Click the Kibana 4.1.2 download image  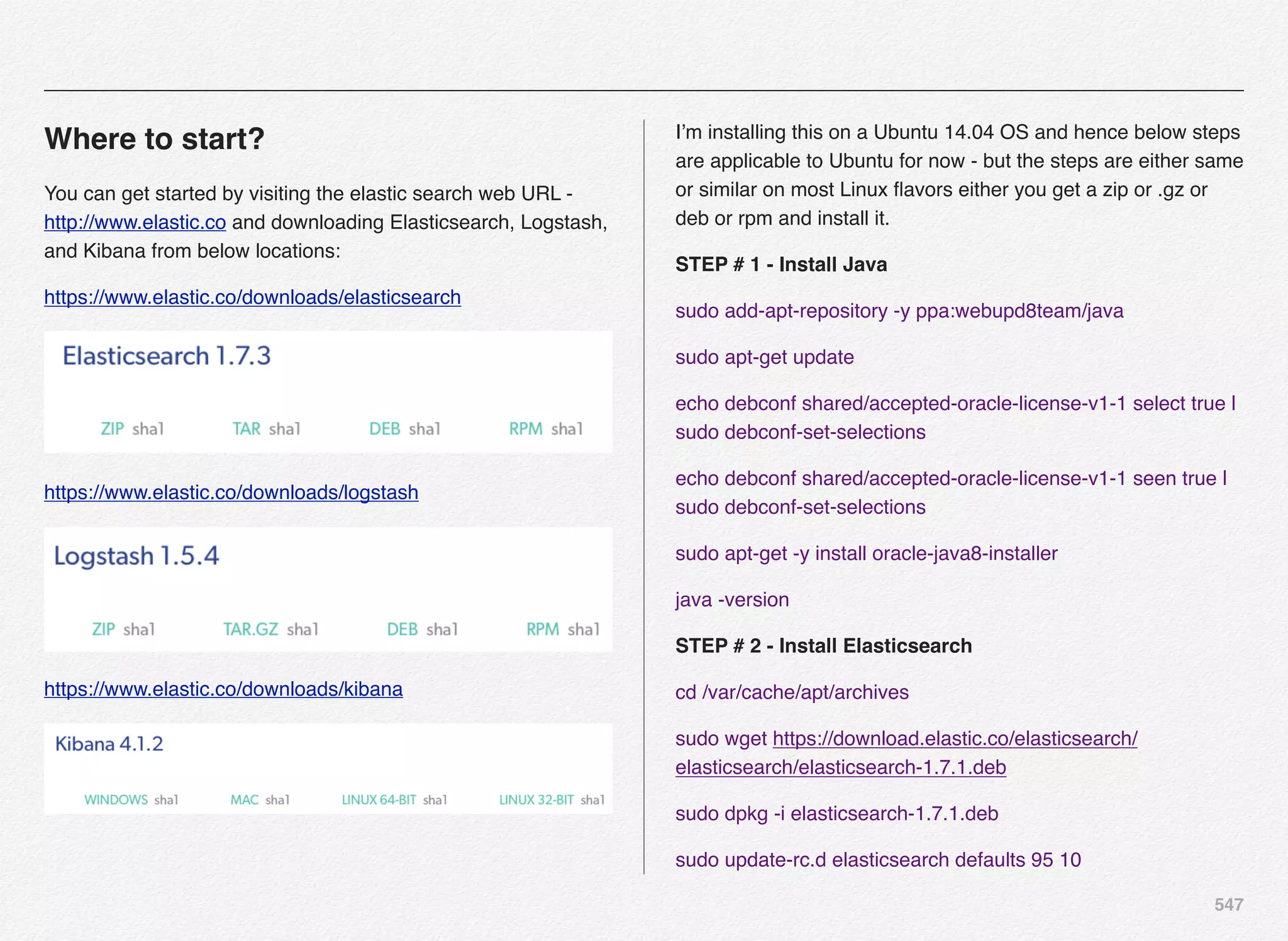coord(328,769)
